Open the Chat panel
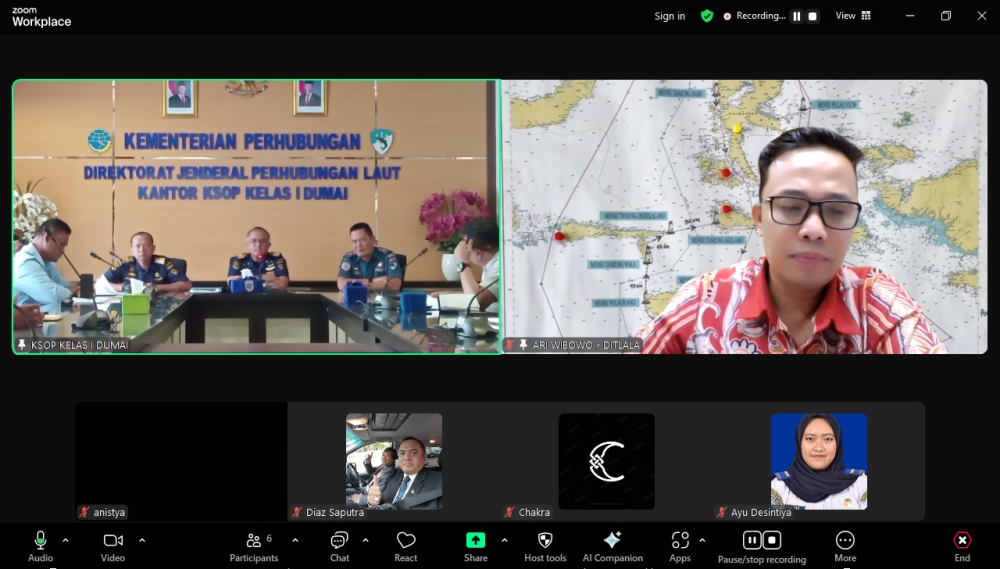Viewport: 1000px width, 569px height. (339, 547)
